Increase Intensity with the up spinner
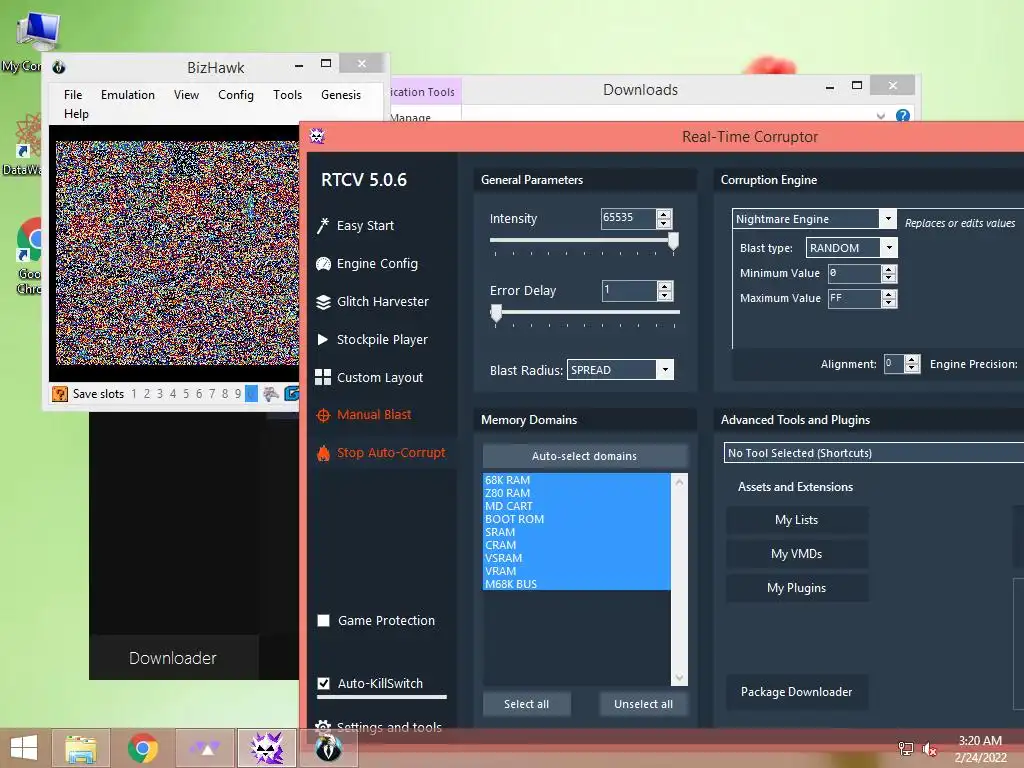The image size is (1024, 768). pyautogui.click(x=664, y=214)
